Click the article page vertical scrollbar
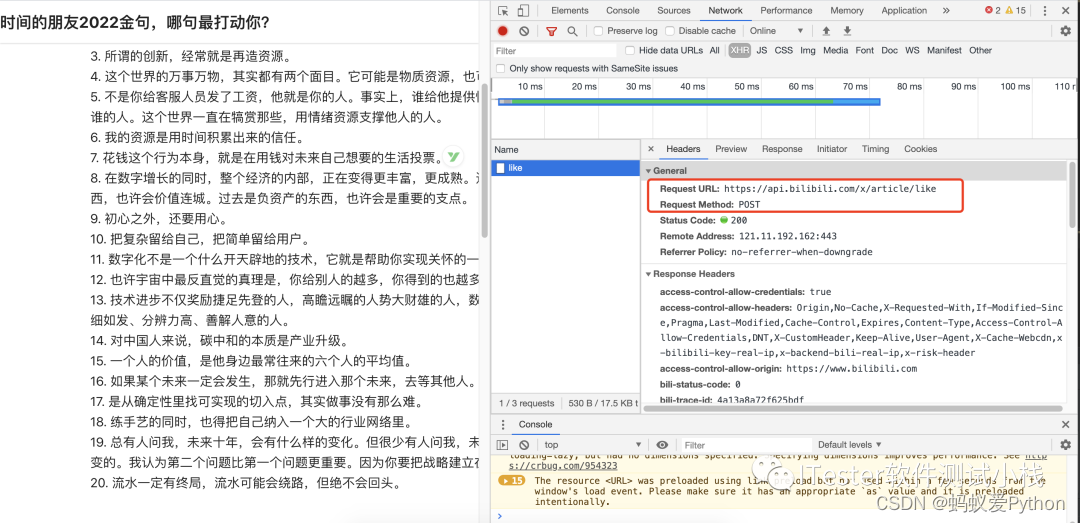Screen dimensions: 1080x523 click(485, 160)
